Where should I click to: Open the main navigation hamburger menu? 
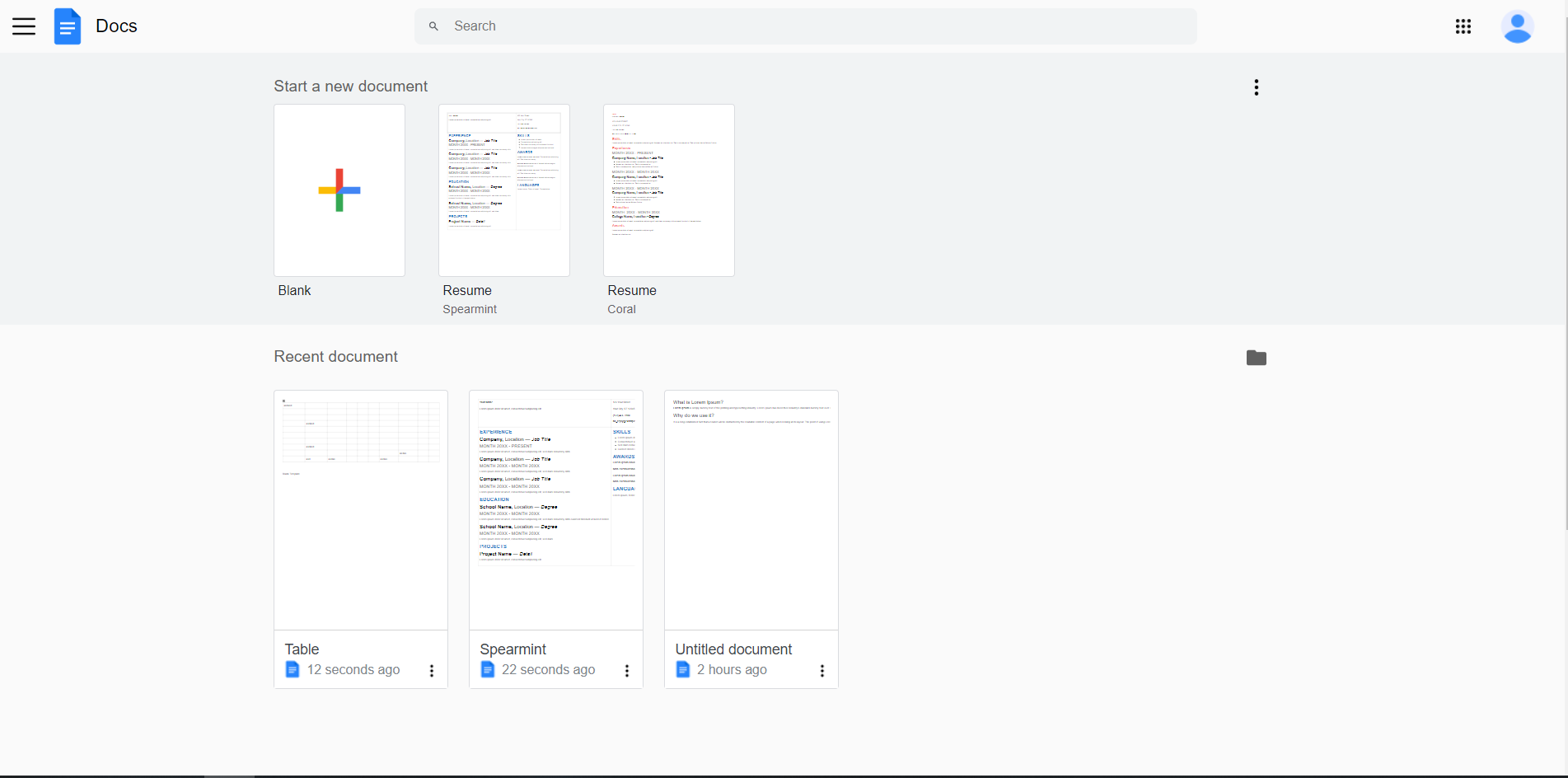coord(24,26)
